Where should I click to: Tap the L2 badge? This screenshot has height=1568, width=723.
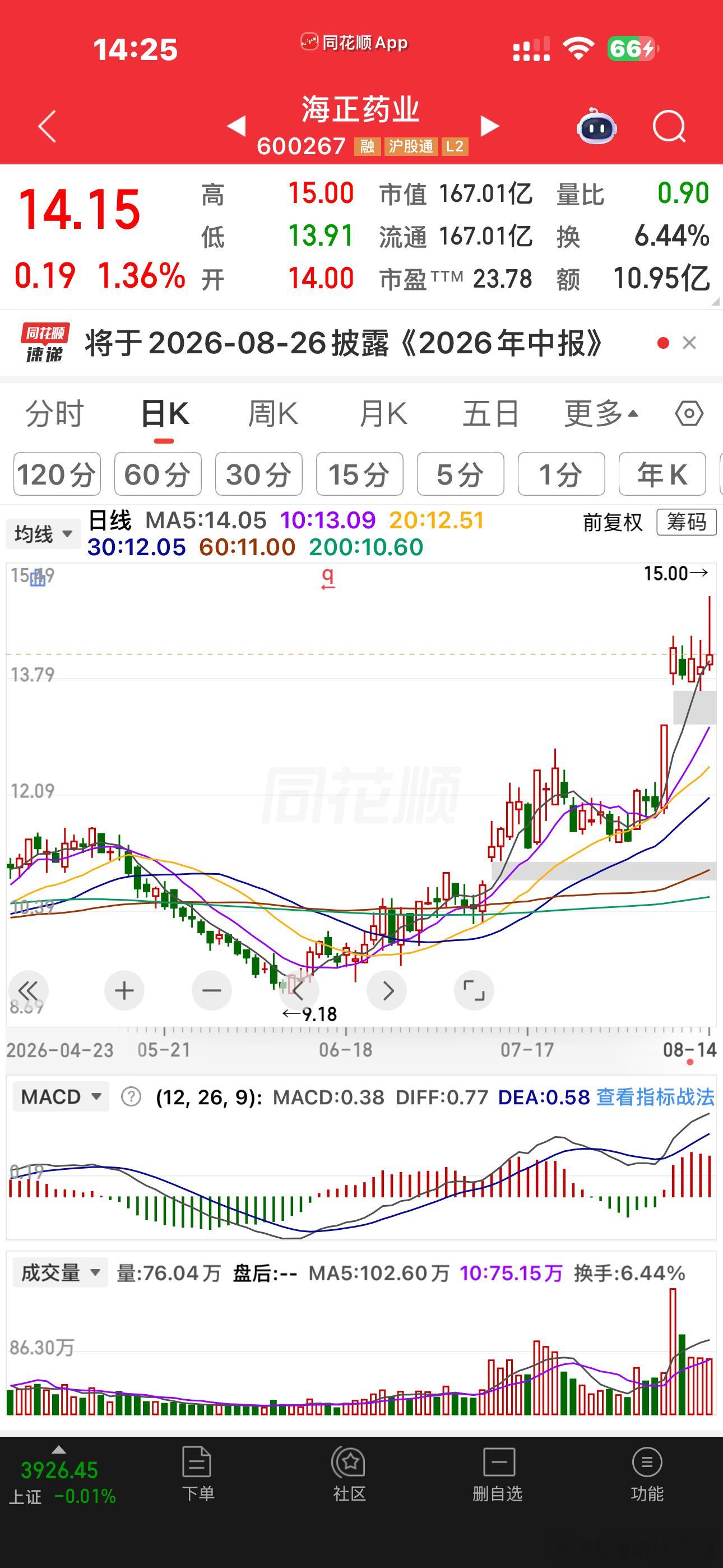pyautogui.click(x=455, y=146)
